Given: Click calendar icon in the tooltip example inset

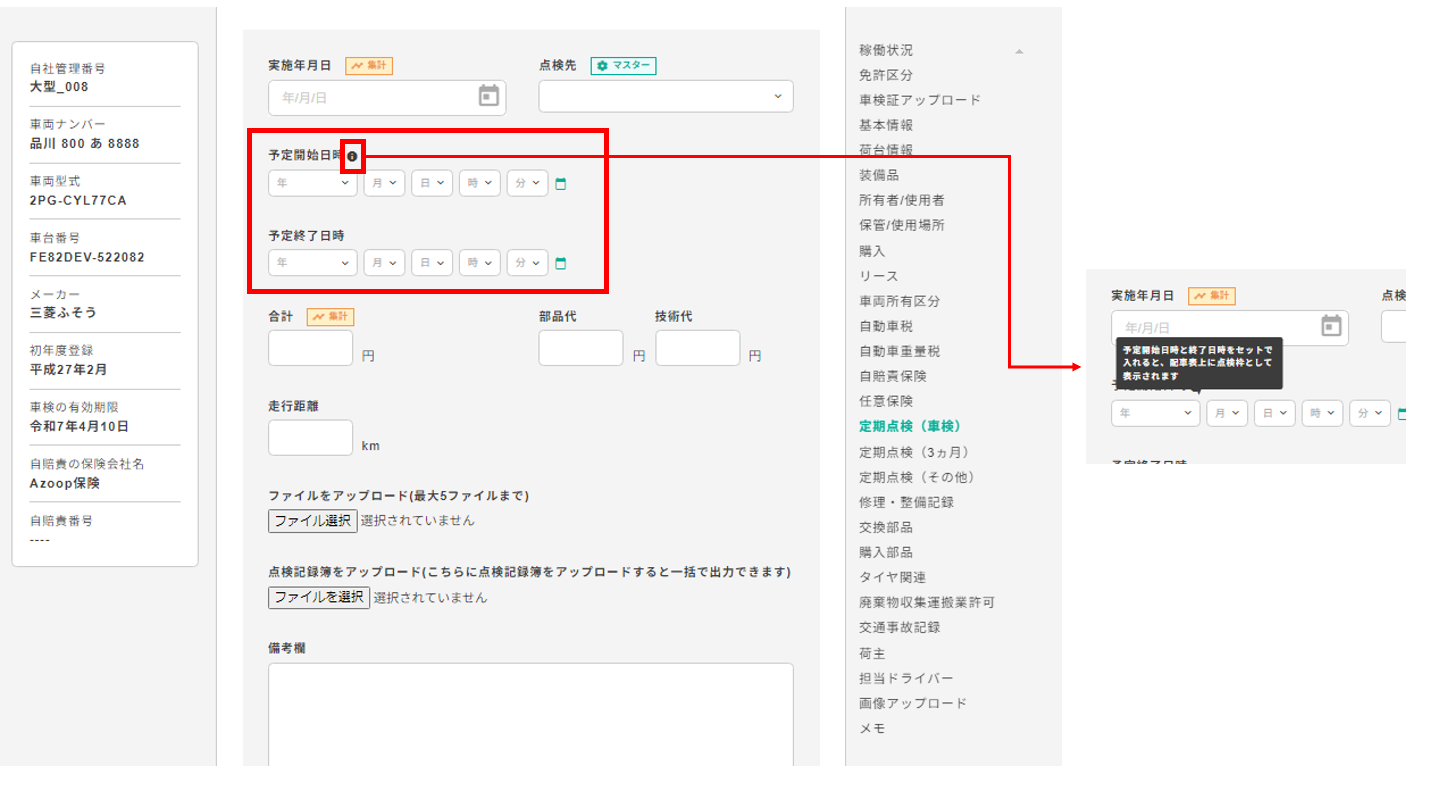Looking at the screenshot, I should [x=1331, y=326].
